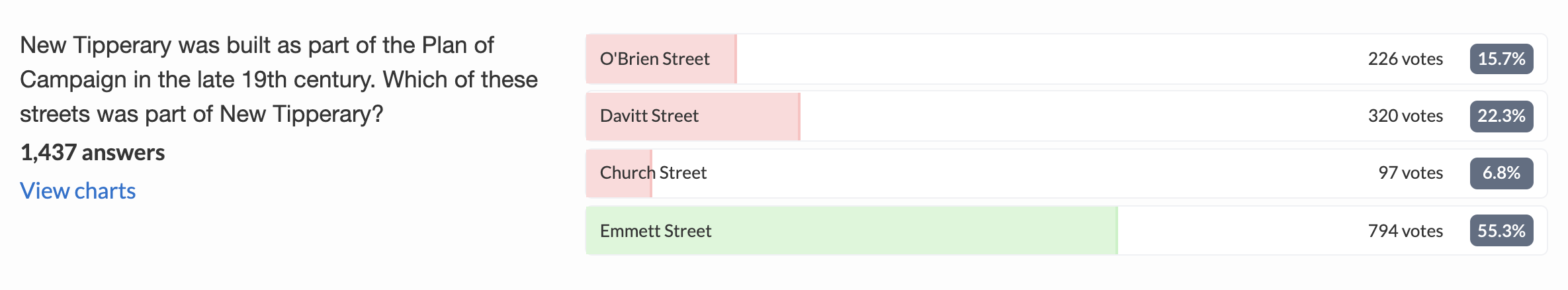The width and height of the screenshot is (1568, 290).
Task: Click the 97 votes count
Action: coord(1411,173)
